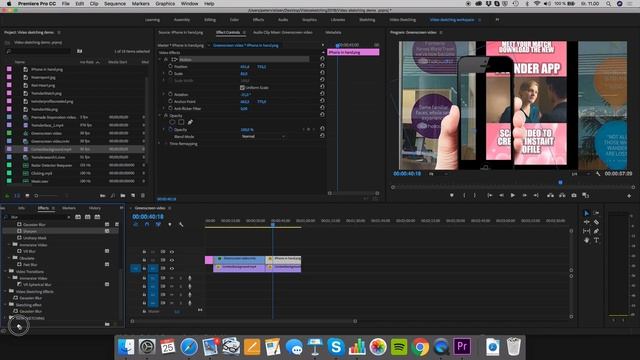Toggle eye output for the second video track
The width and height of the screenshot is (640, 360).
click(172, 260)
